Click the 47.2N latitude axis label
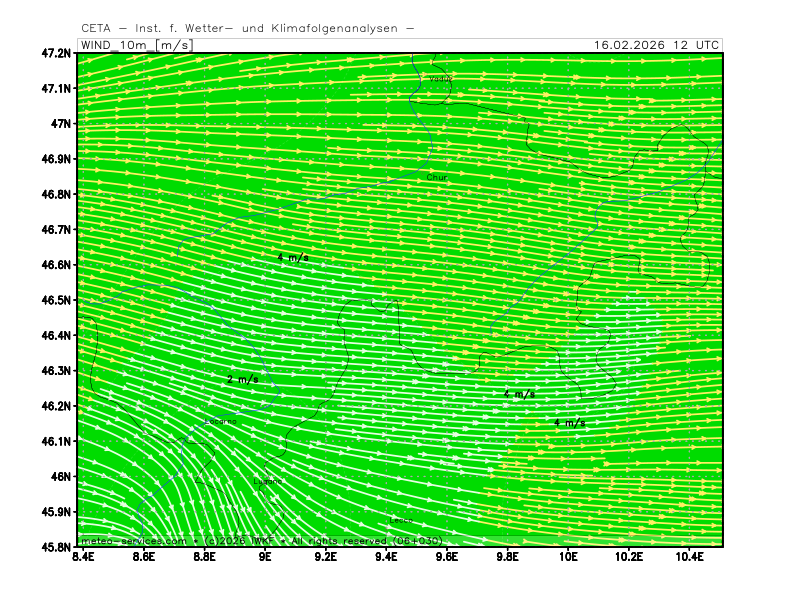800x600 pixels. click(x=56, y=53)
